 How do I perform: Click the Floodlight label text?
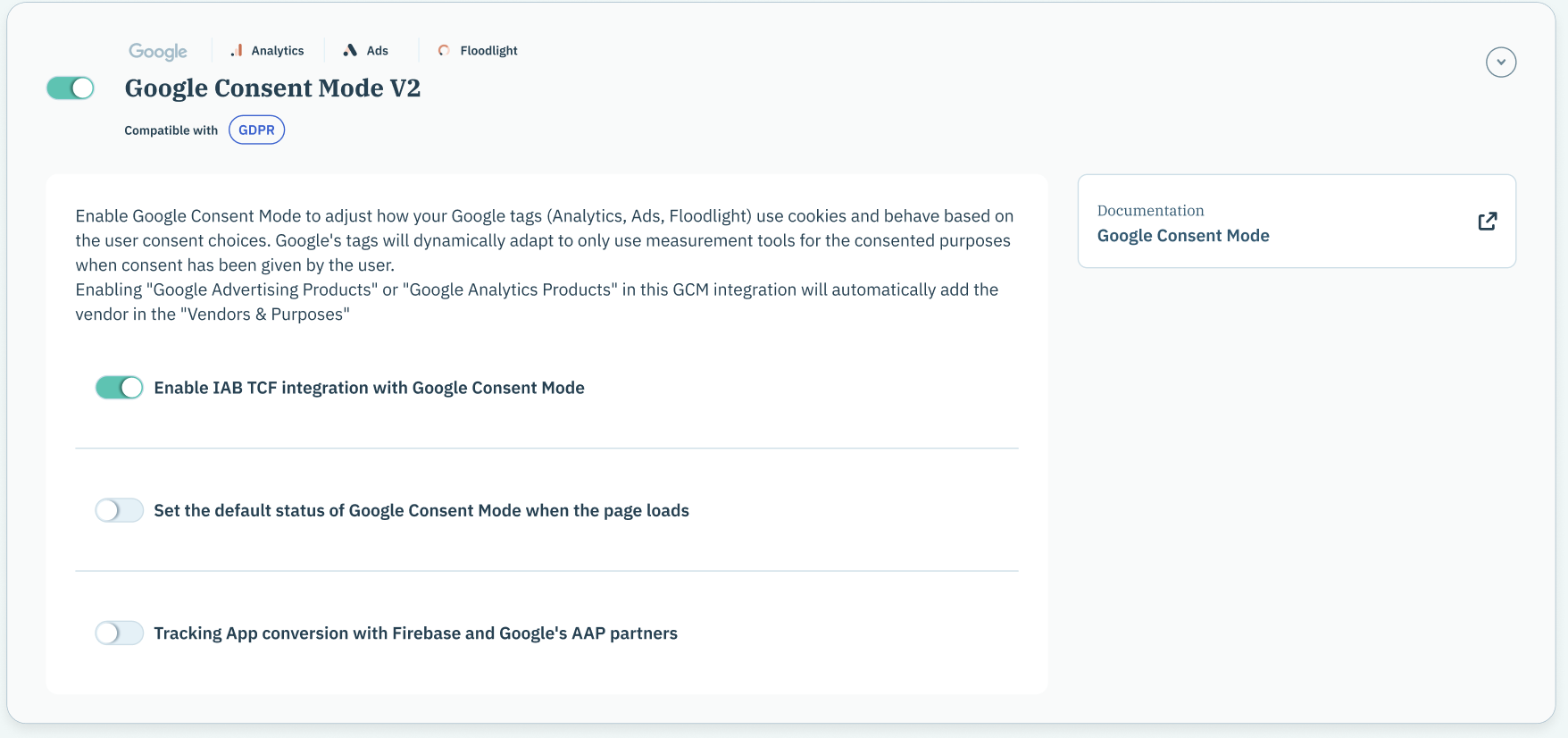click(x=488, y=51)
